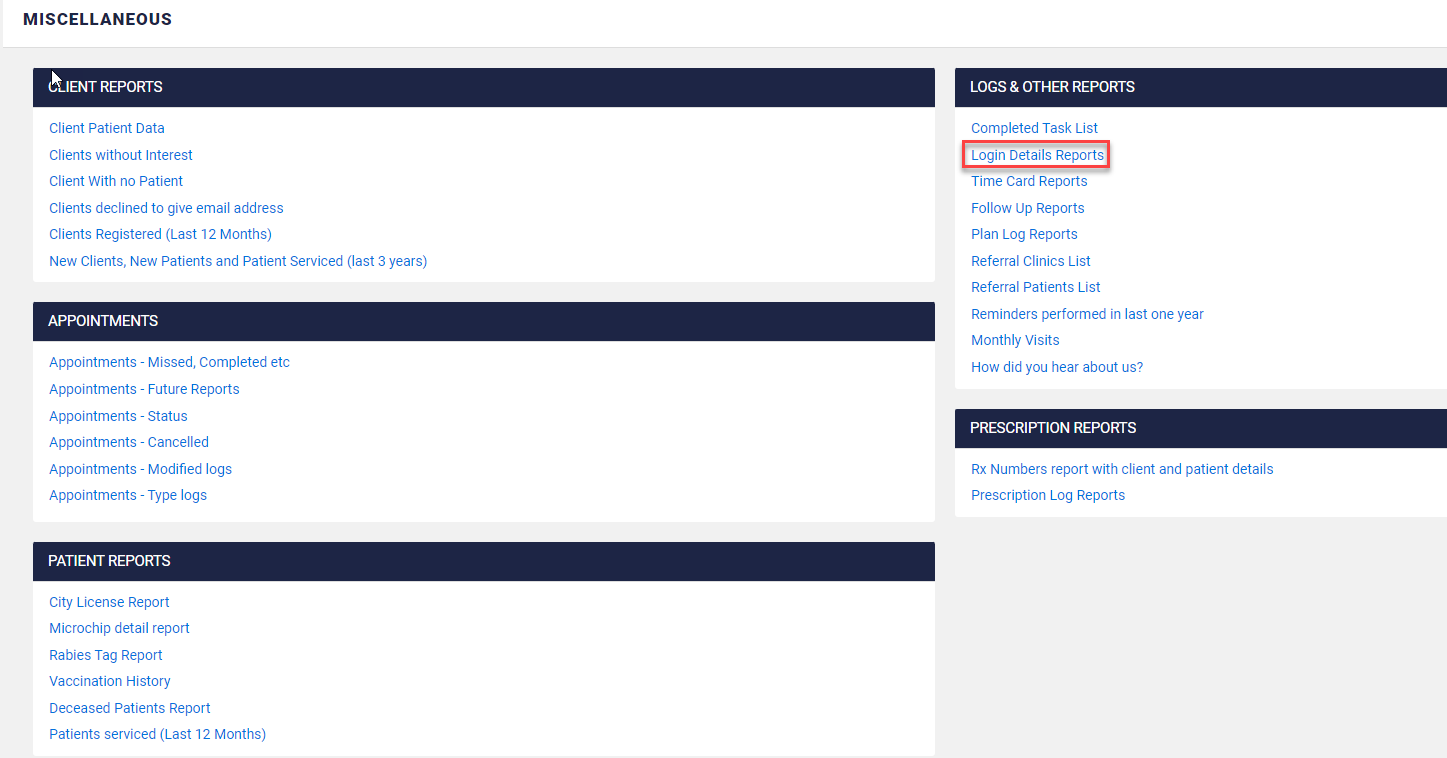Open Patients serviced (Last 12 Months)
1447x758 pixels.
point(157,734)
